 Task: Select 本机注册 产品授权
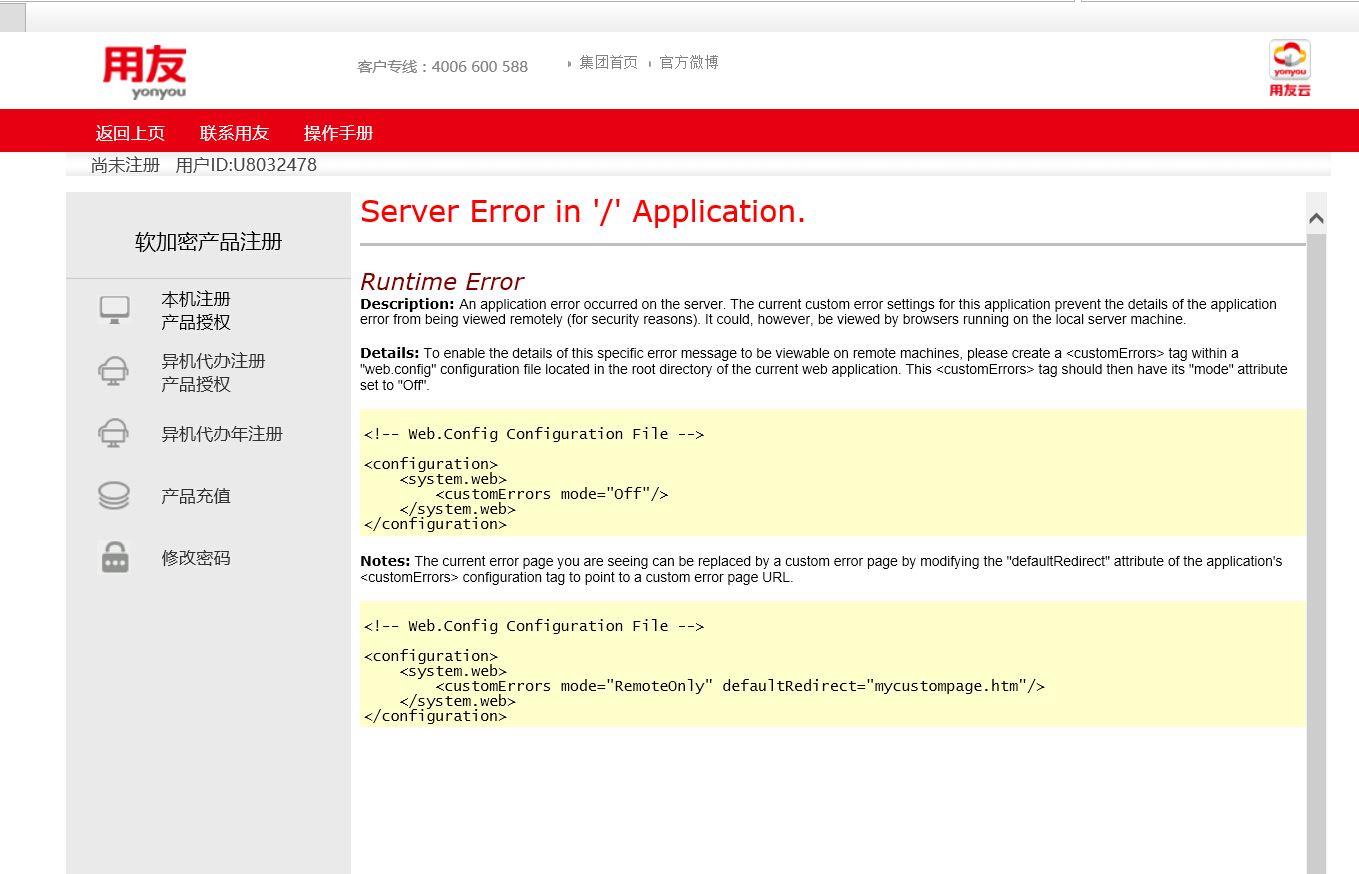tap(196, 311)
